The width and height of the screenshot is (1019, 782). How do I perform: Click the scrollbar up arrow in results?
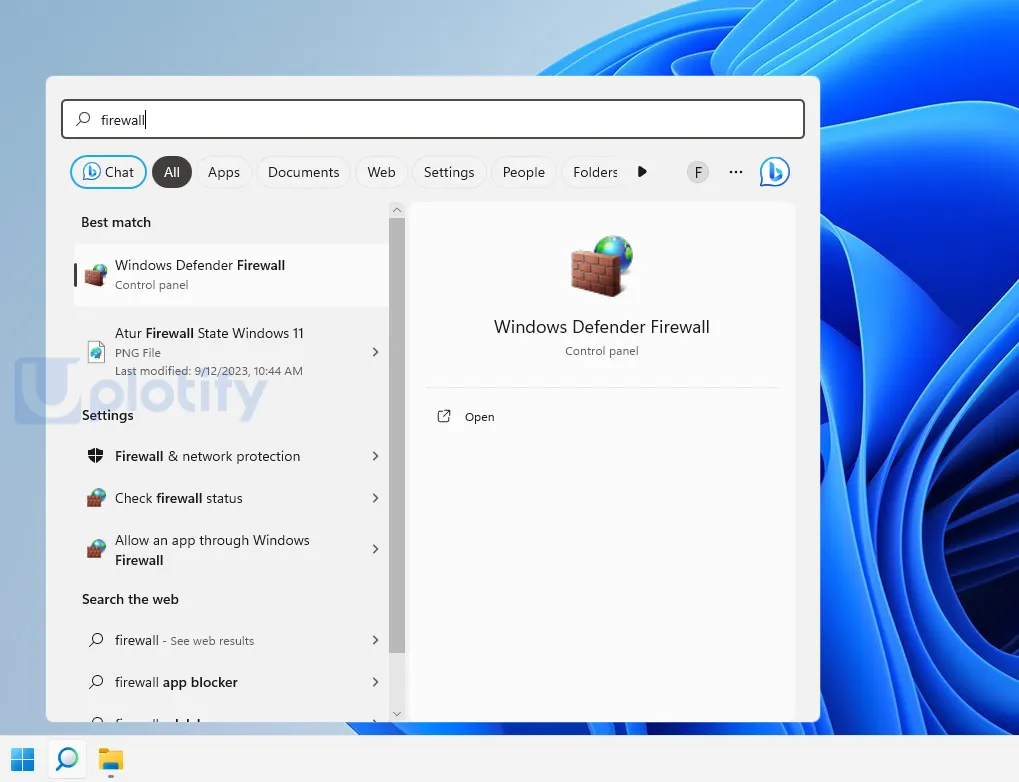pos(397,210)
